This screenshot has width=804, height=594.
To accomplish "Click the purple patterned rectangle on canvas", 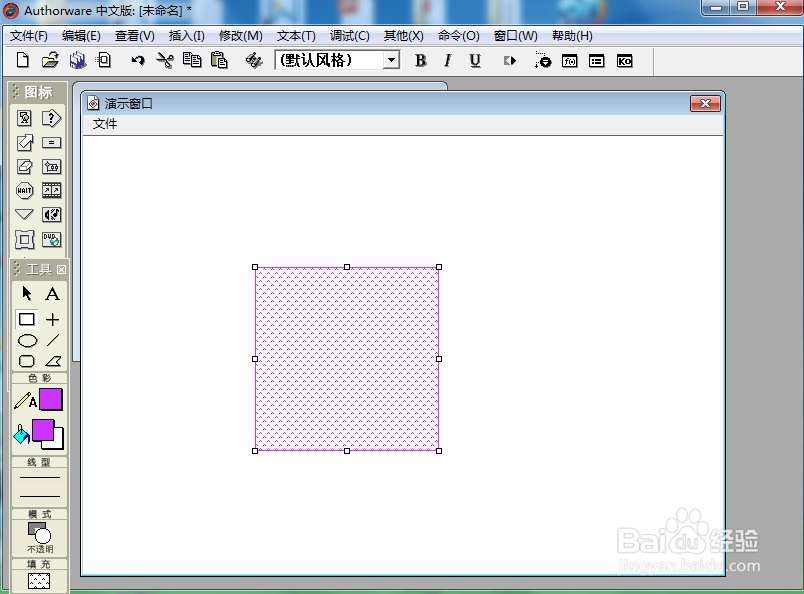I will point(347,359).
